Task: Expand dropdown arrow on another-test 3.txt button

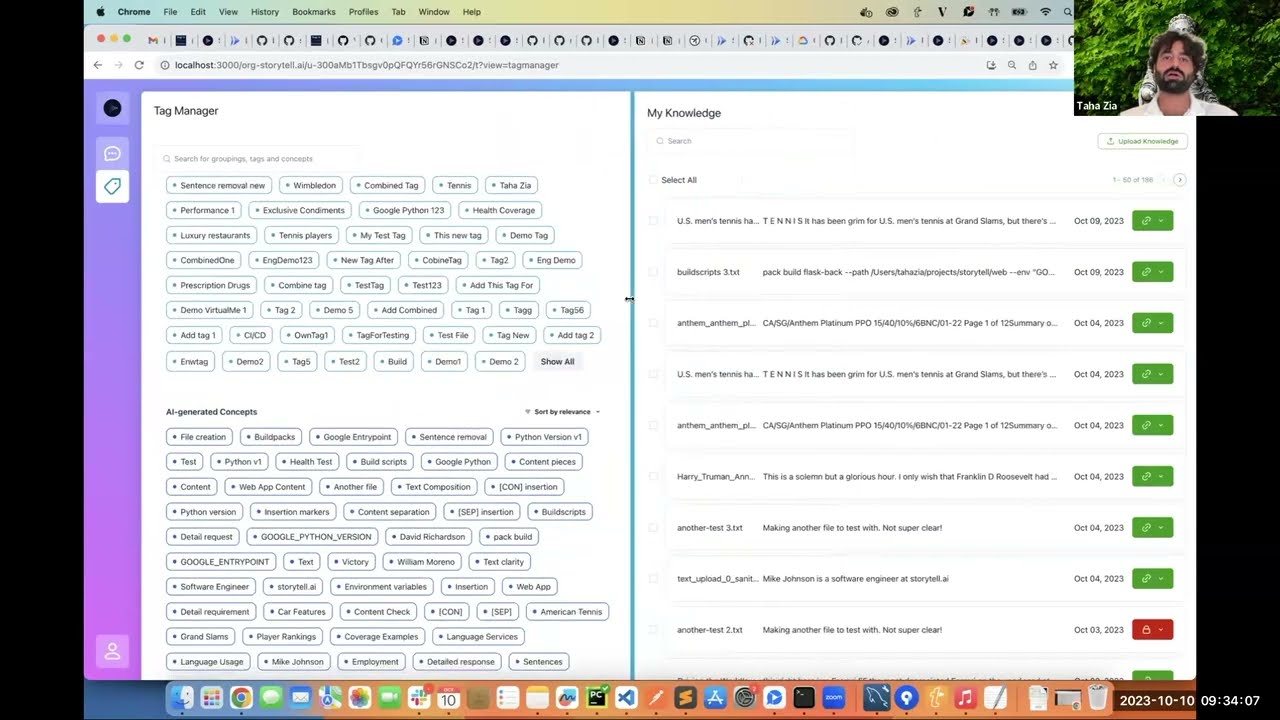Action: click(1161, 528)
